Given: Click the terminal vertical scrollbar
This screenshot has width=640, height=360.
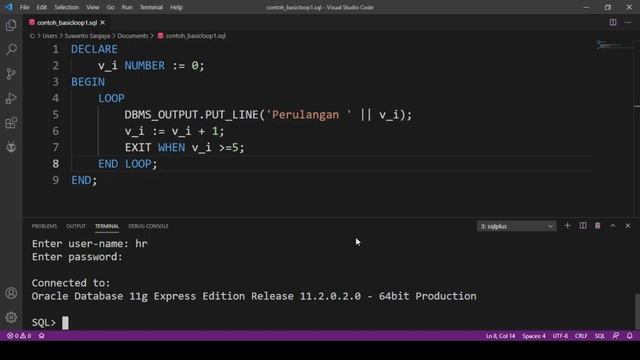Looking at the screenshot, I should [637, 311].
